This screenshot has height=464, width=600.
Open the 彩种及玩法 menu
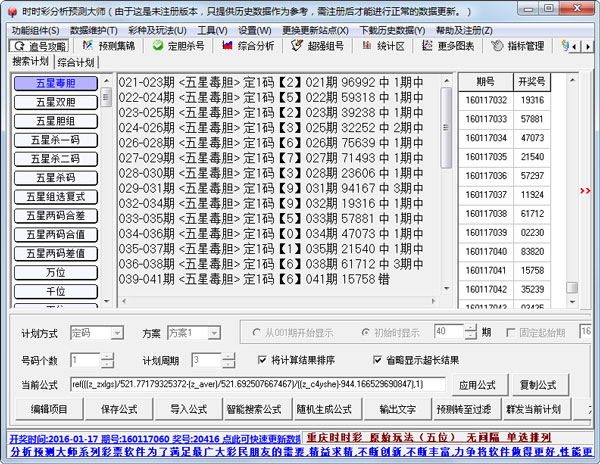click(x=155, y=30)
